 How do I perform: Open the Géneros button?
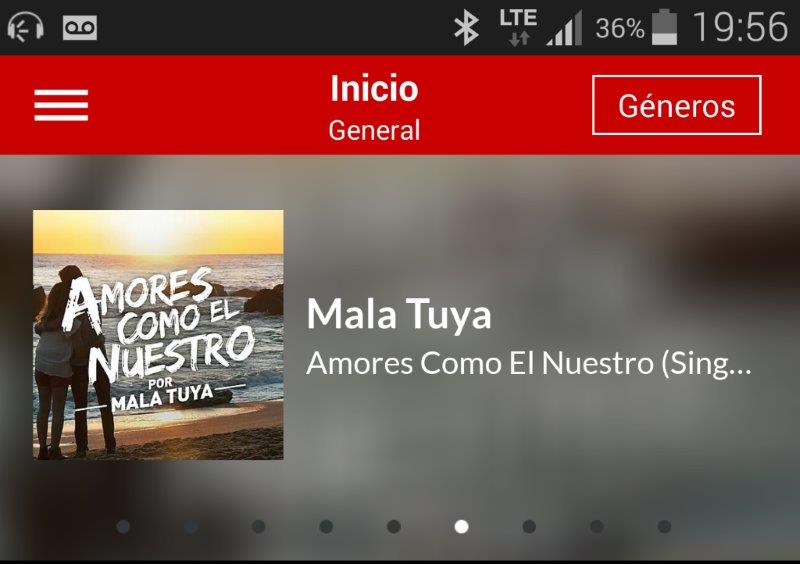tap(677, 105)
